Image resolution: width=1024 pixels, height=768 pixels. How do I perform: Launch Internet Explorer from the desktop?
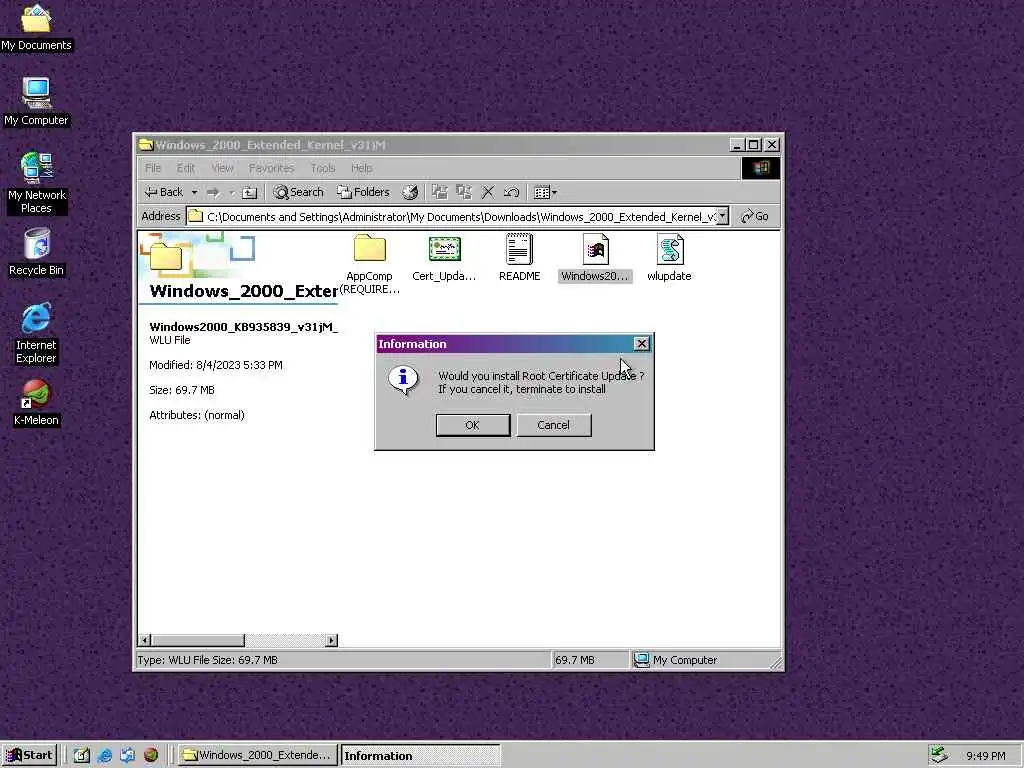point(36,332)
